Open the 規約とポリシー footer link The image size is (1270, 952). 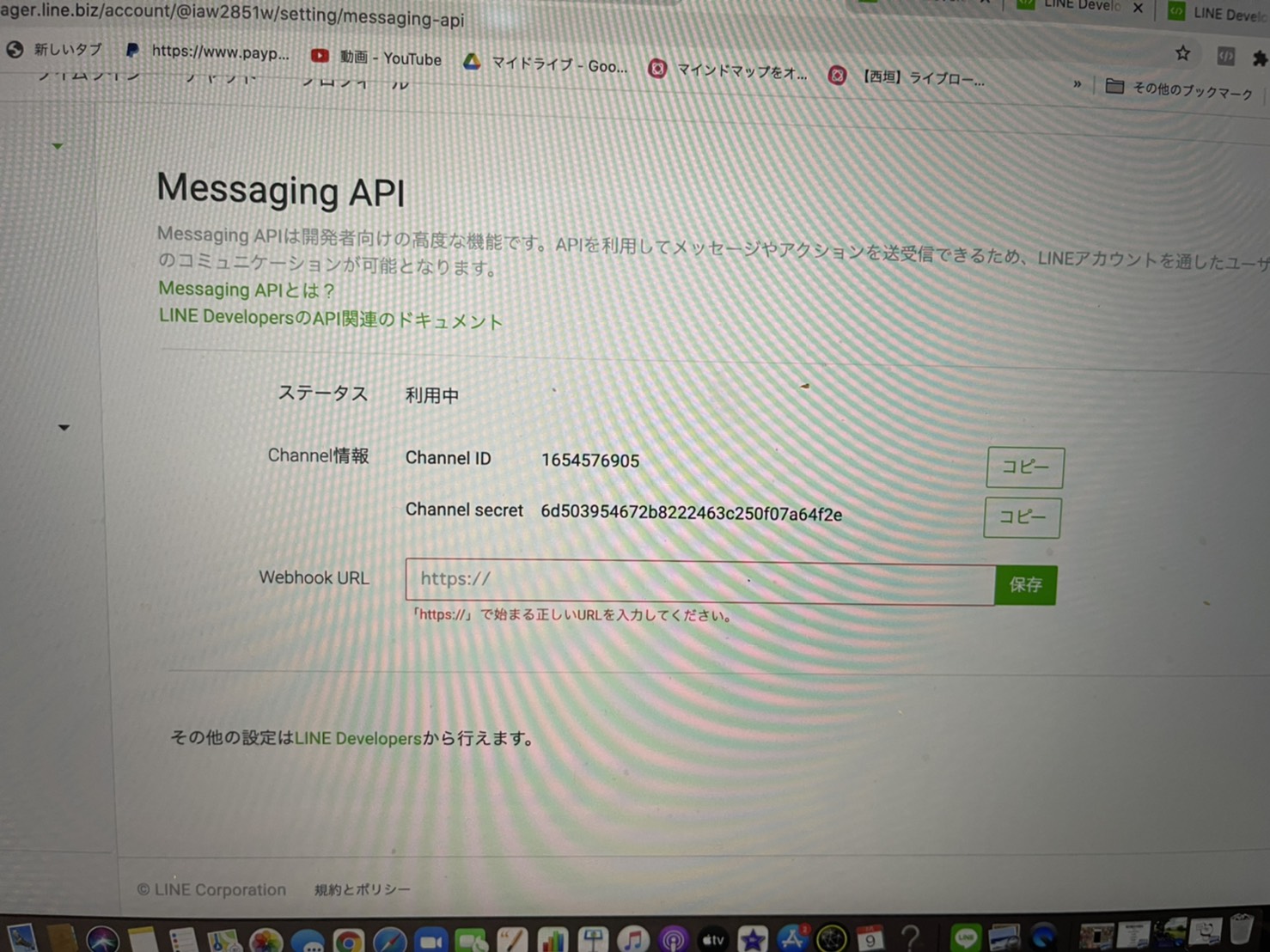[362, 890]
